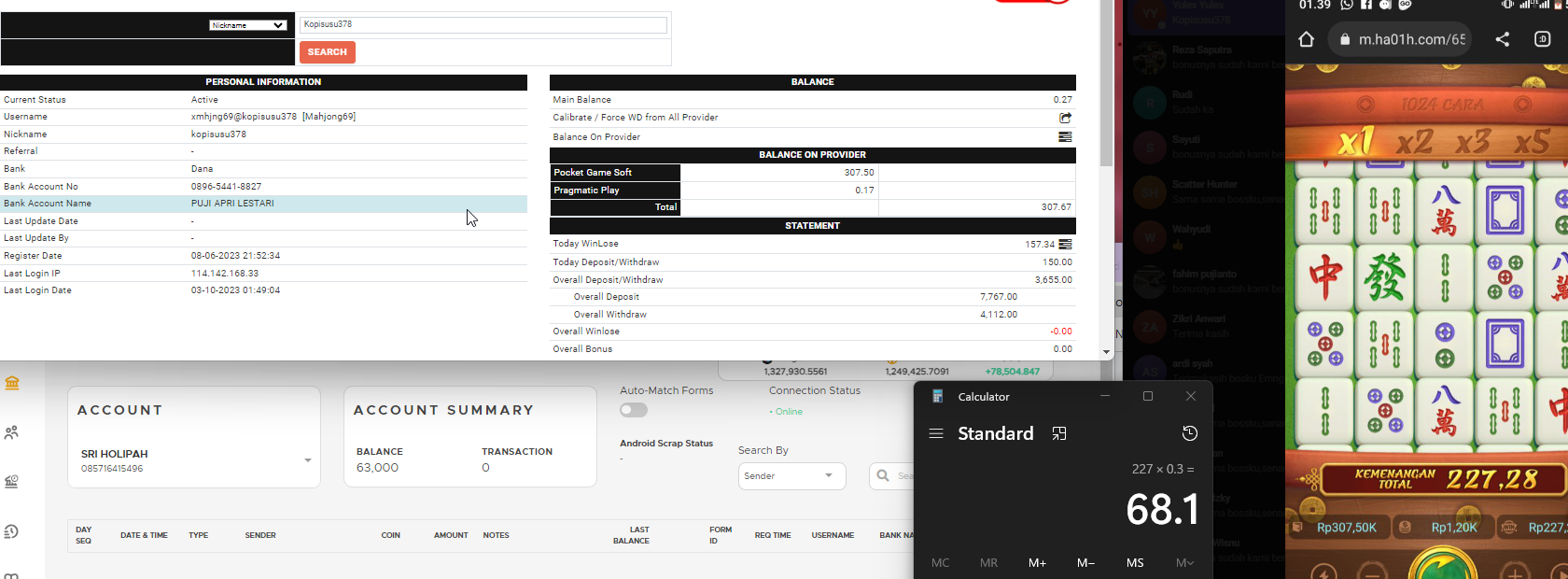Click the Calibrate / Force WD share icon
This screenshot has height=579, width=1568.
(x=1065, y=118)
